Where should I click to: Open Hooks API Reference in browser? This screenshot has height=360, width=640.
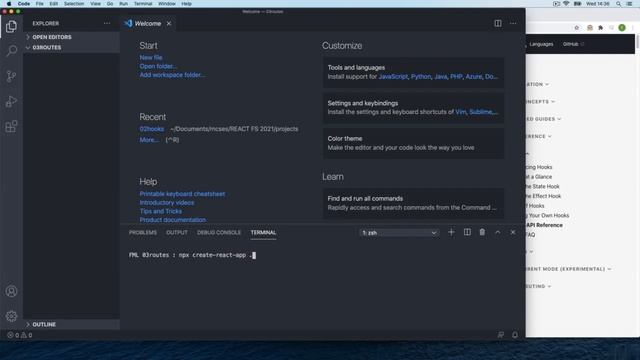544,225
